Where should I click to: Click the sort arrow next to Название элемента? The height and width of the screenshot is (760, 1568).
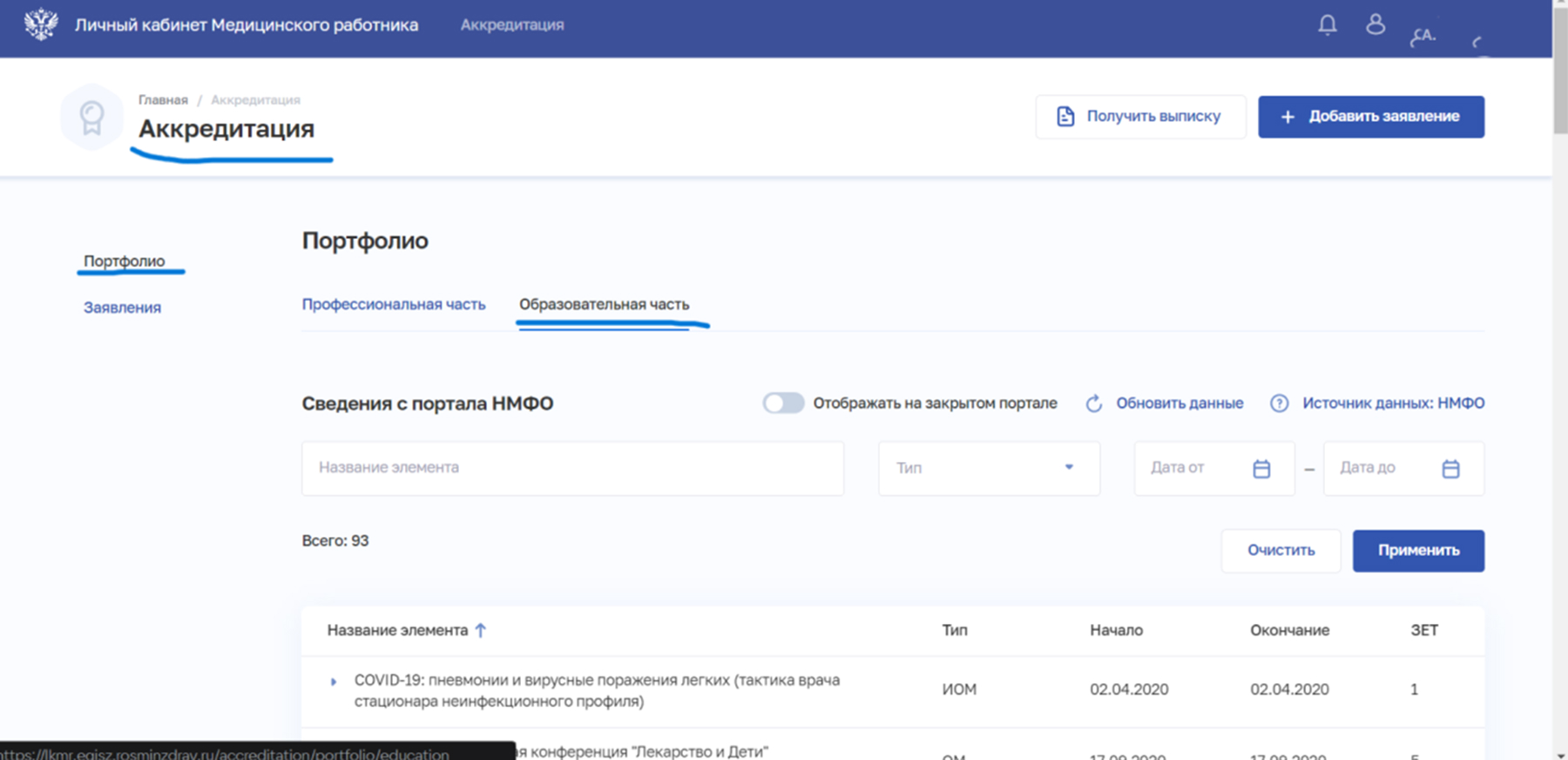click(x=480, y=630)
